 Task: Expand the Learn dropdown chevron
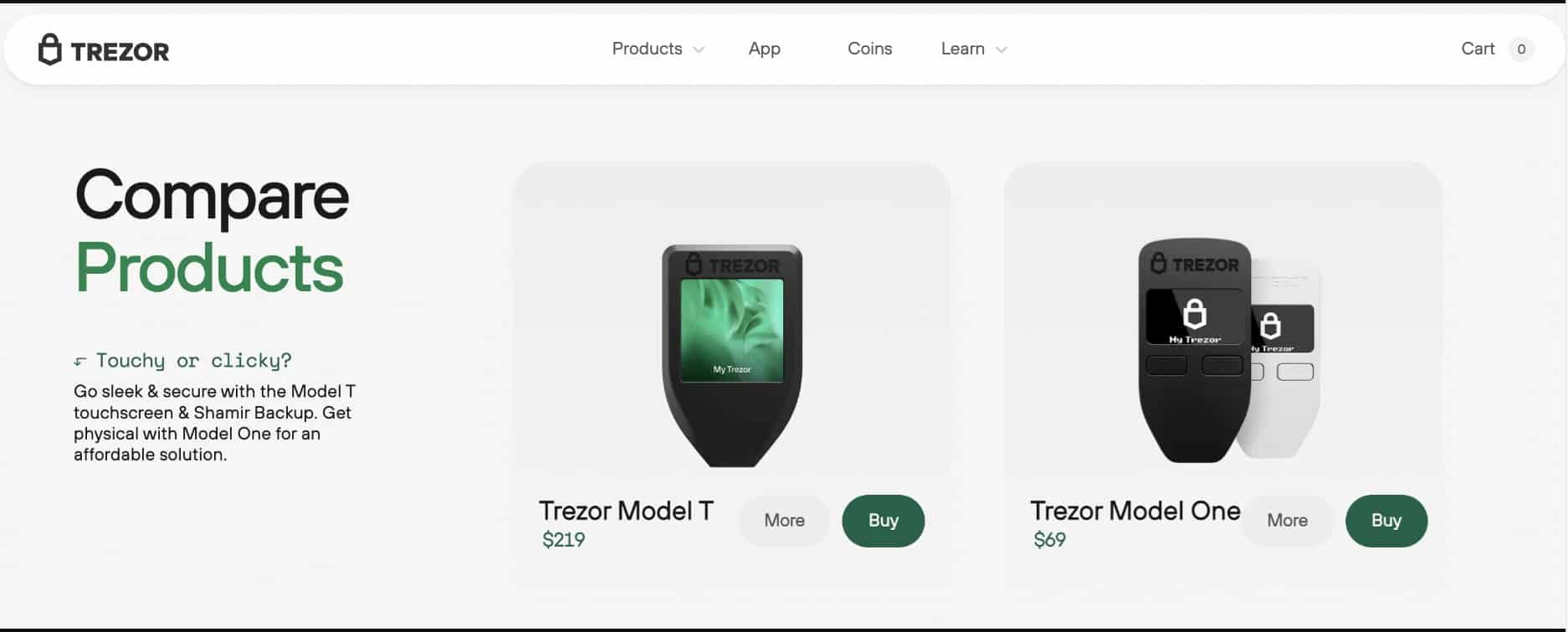[1001, 50]
